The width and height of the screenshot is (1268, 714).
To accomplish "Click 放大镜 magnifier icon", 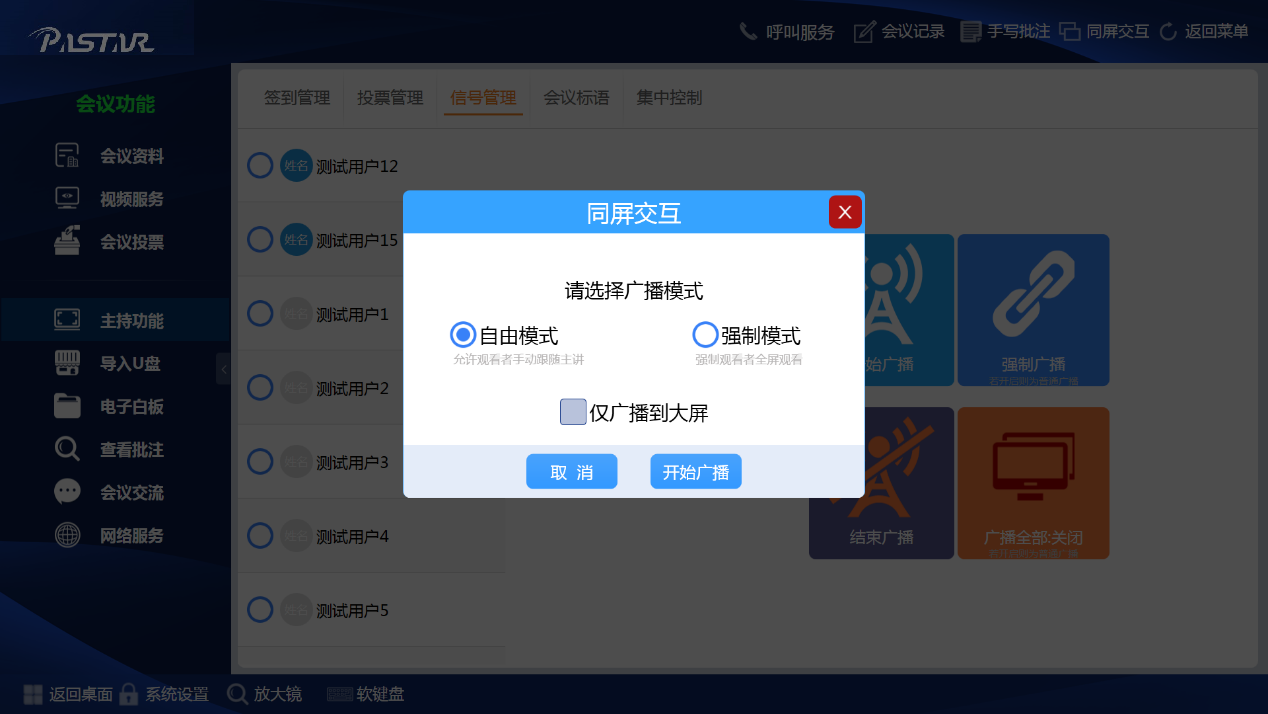I will pyautogui.click(x=237, y=694).
